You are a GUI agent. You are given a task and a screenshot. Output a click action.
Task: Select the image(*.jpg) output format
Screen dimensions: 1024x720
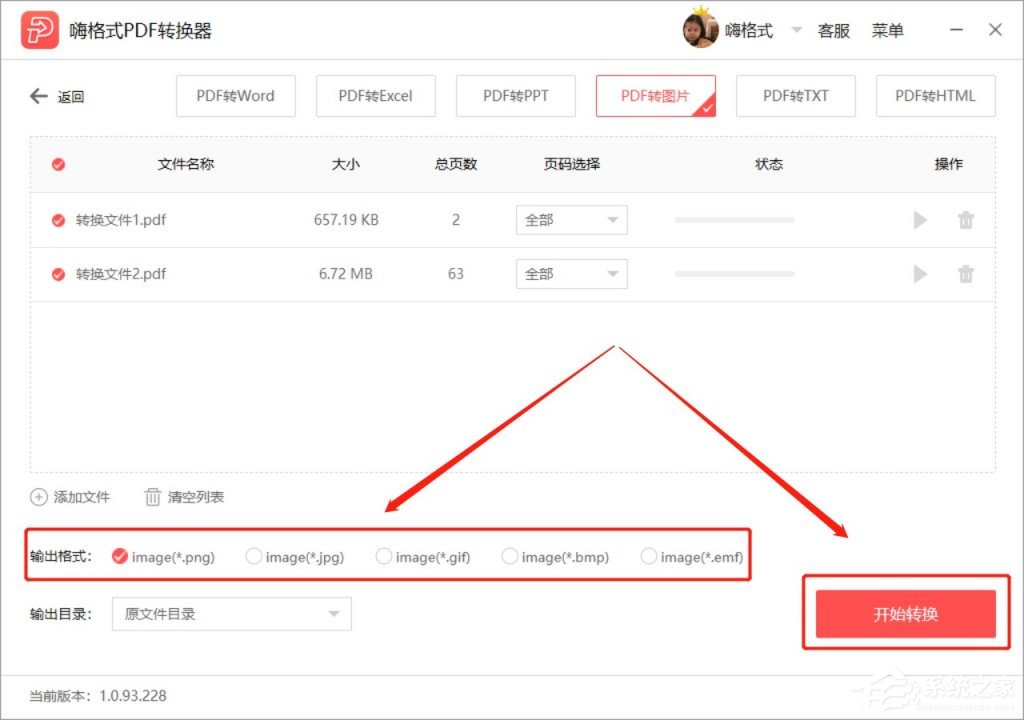(x=254, y=557)
